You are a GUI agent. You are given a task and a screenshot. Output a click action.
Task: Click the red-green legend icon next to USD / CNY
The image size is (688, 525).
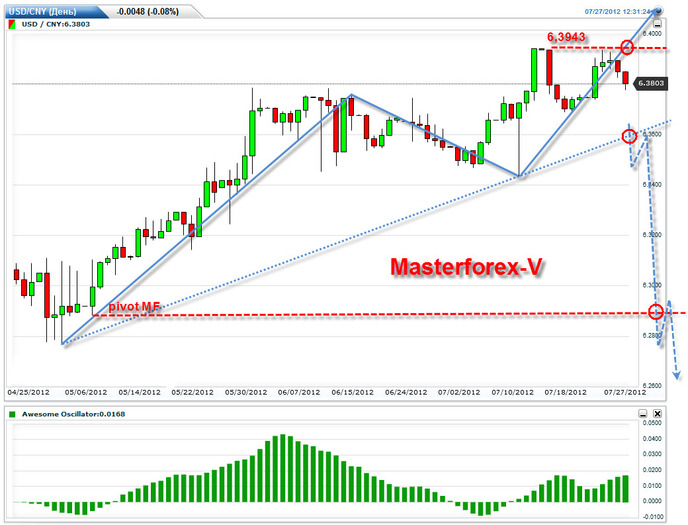[x=12, y=24]
